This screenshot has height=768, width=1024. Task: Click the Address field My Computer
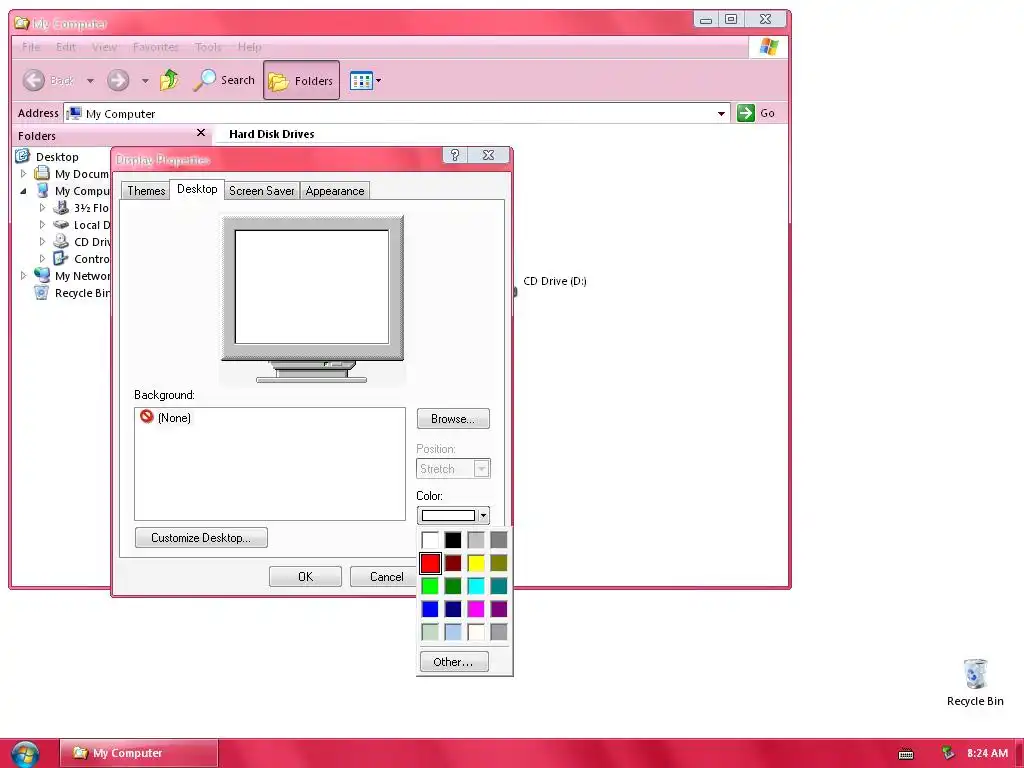point(396,114)
